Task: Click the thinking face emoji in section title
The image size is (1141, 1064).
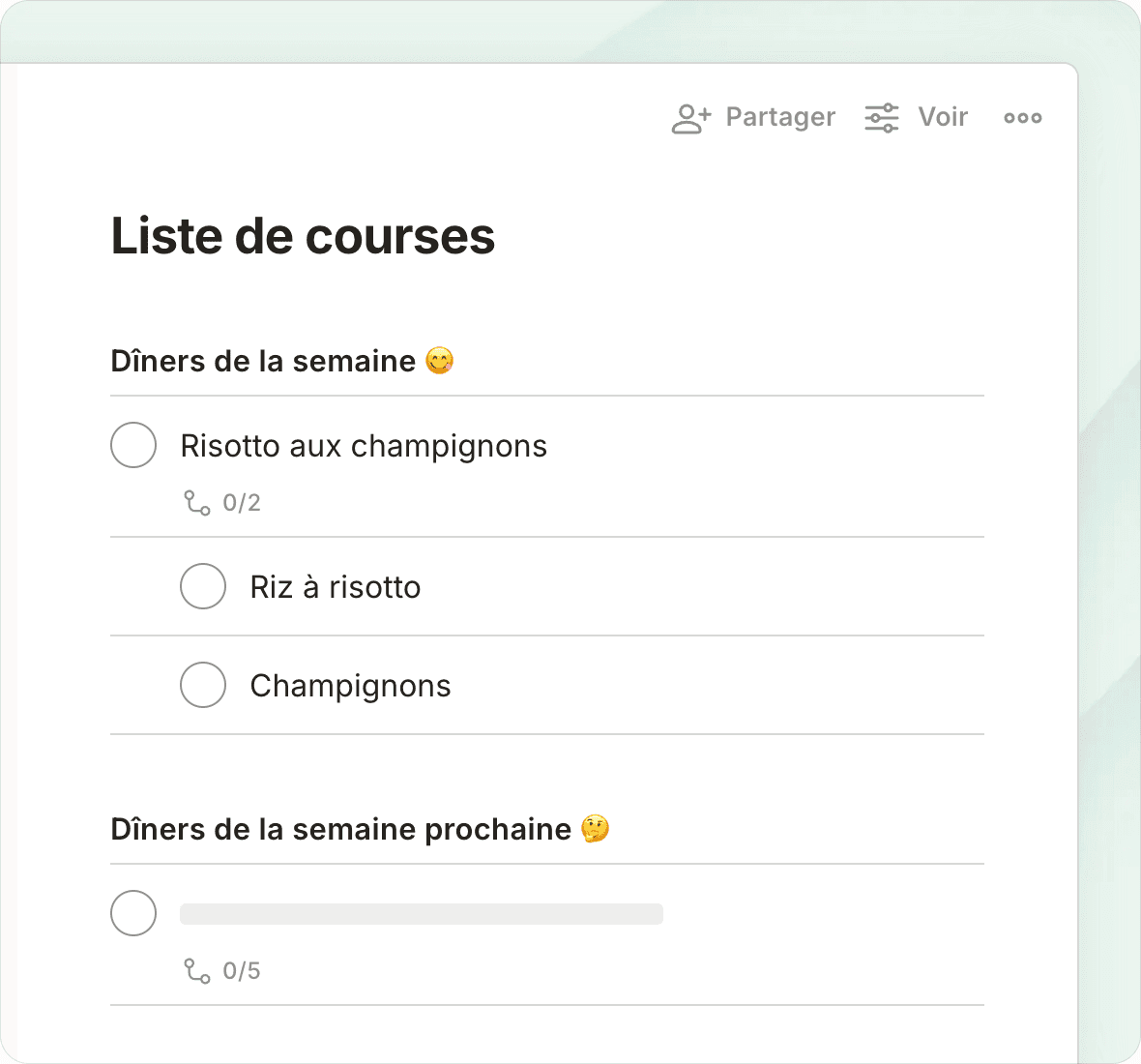Action: (x=595, y=829)
